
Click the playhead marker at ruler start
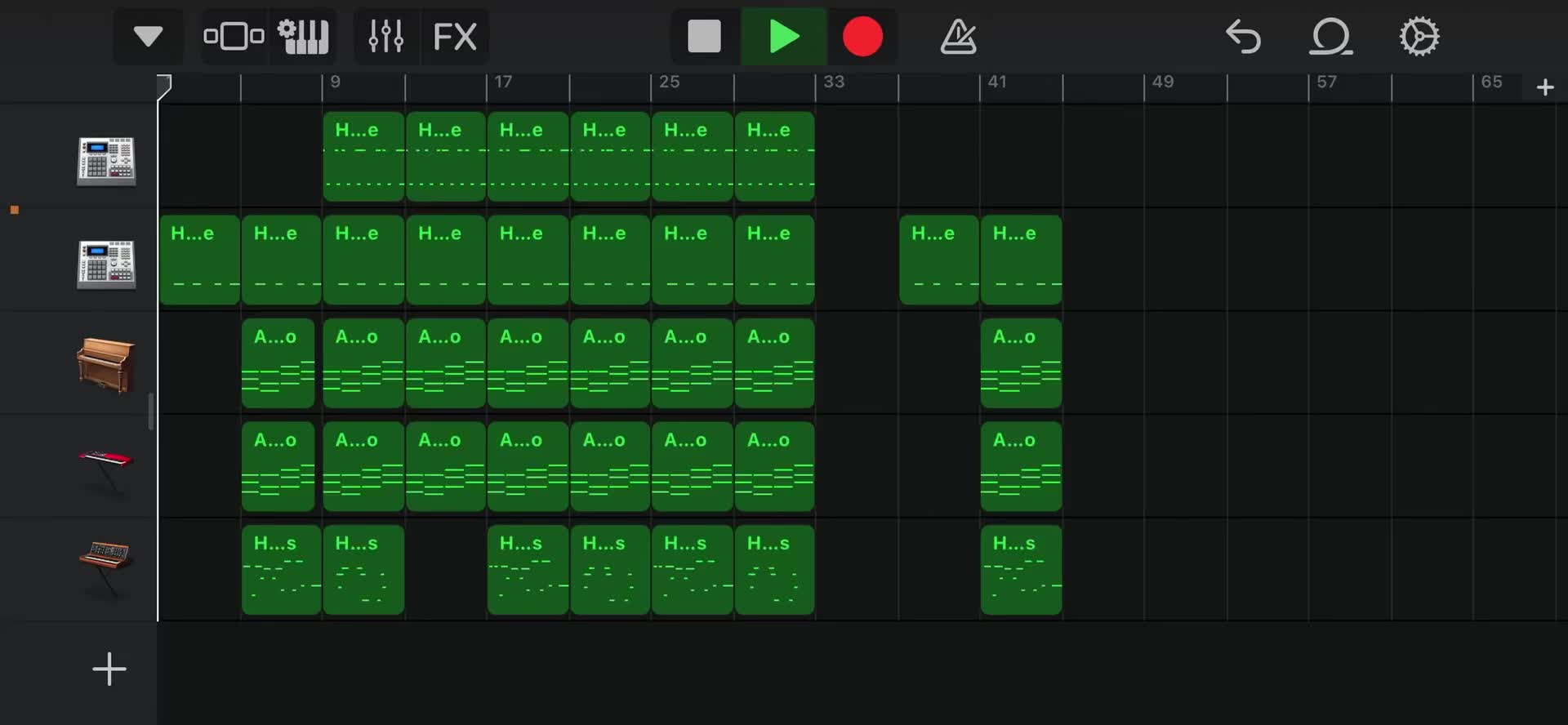[x=164, y=87]
